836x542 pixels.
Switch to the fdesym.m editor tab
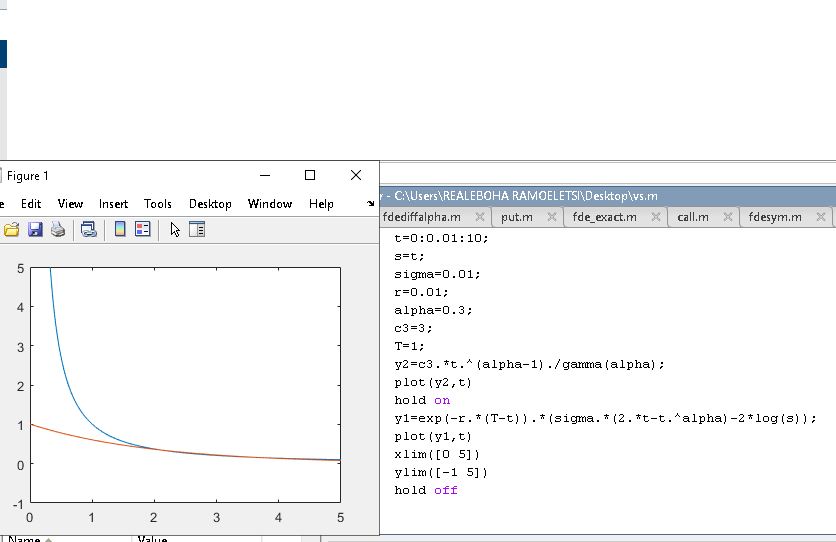pyautogui.click(x=775, y=217)
